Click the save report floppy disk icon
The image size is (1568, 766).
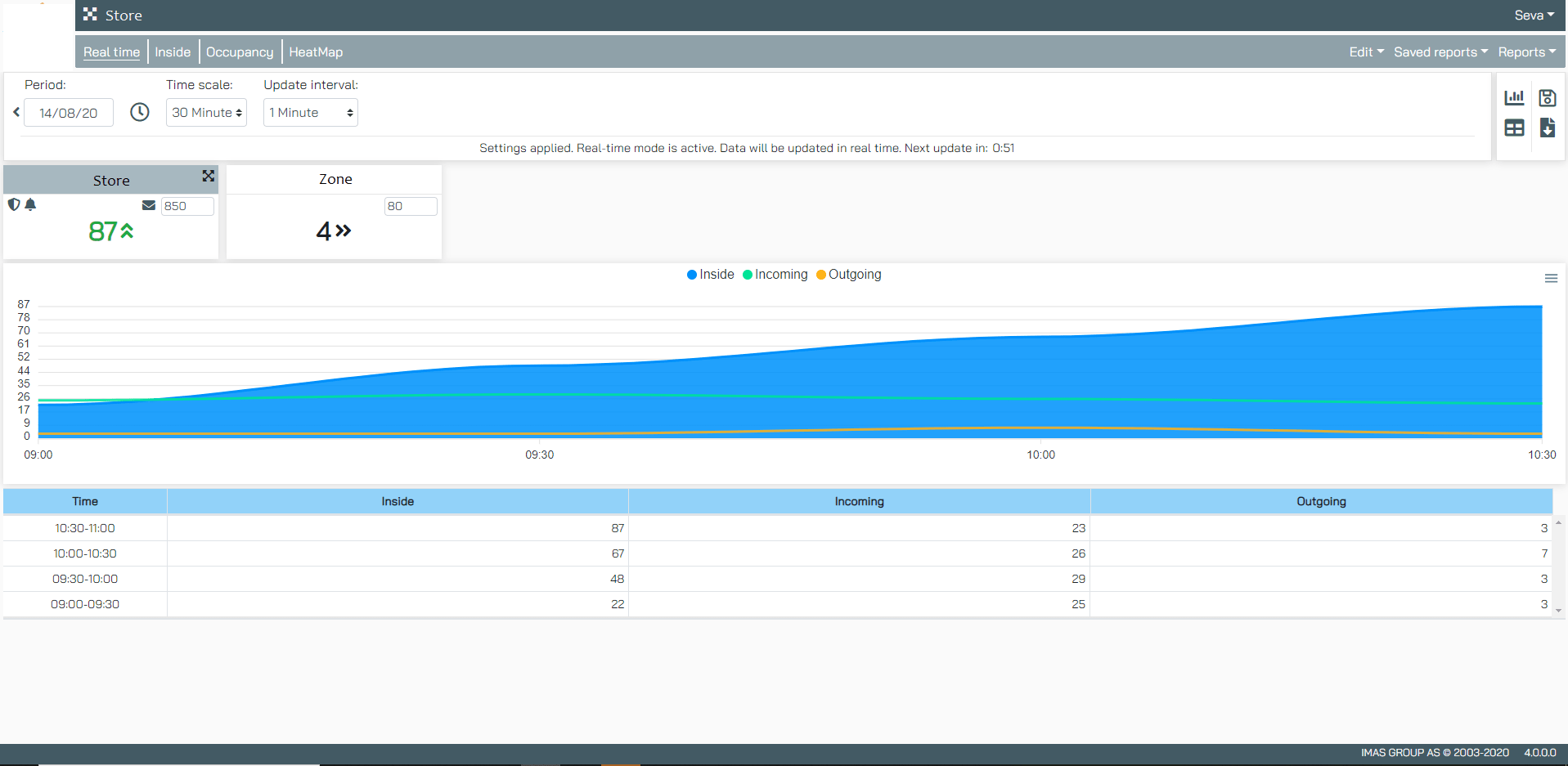1548,96
